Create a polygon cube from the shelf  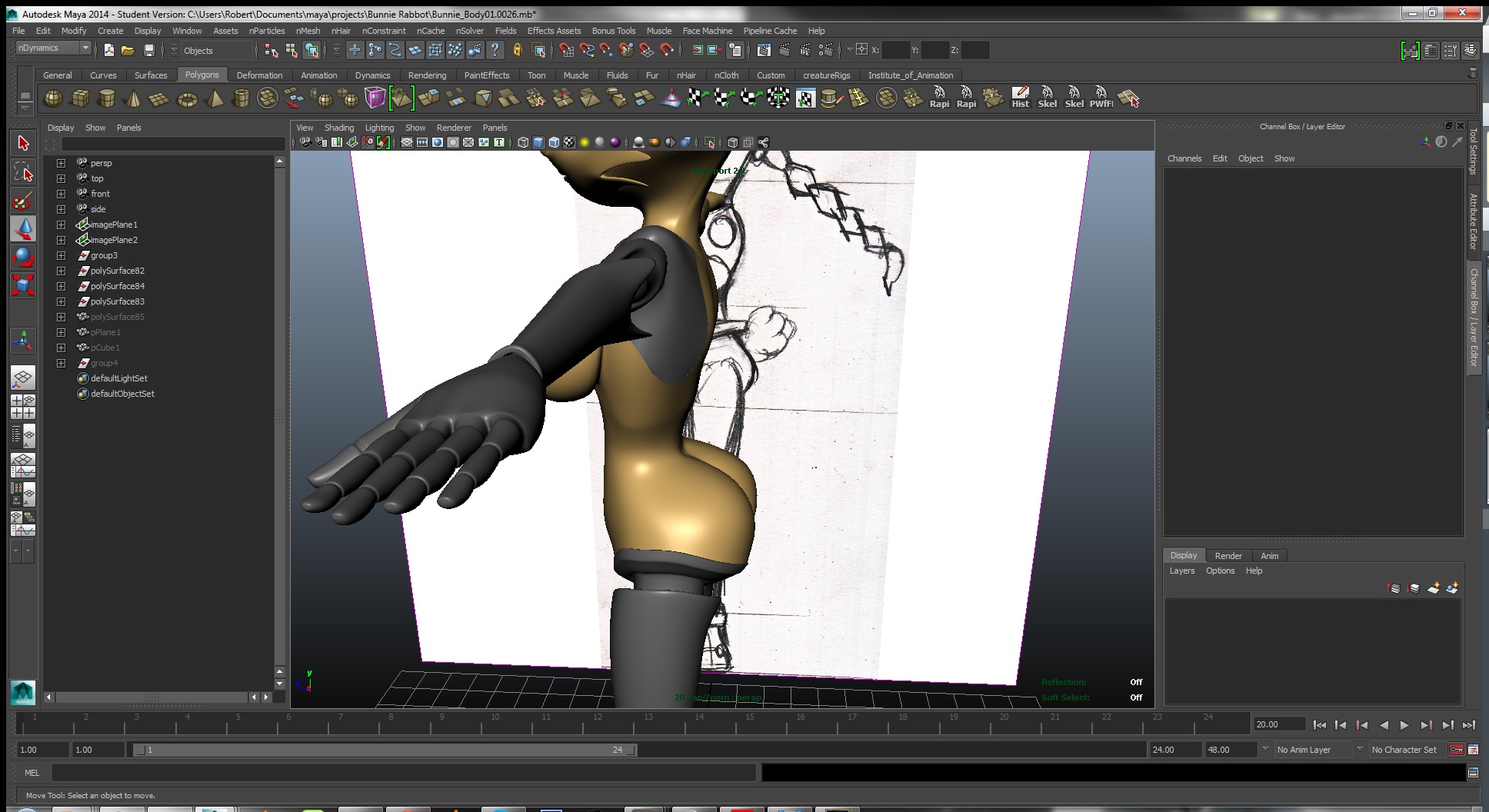(x=80, y=98)
